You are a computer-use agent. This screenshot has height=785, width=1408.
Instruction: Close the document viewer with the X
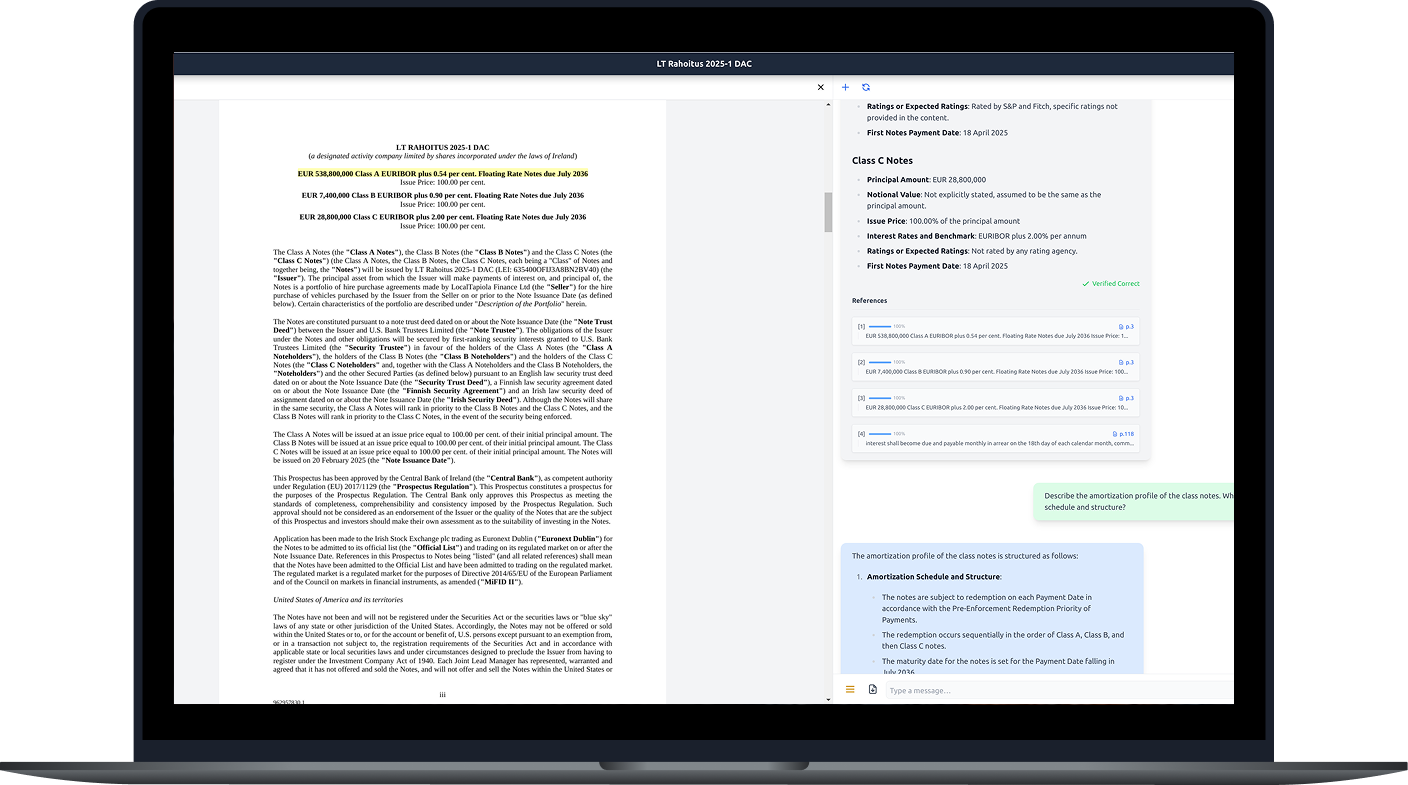tap(821, 88)
